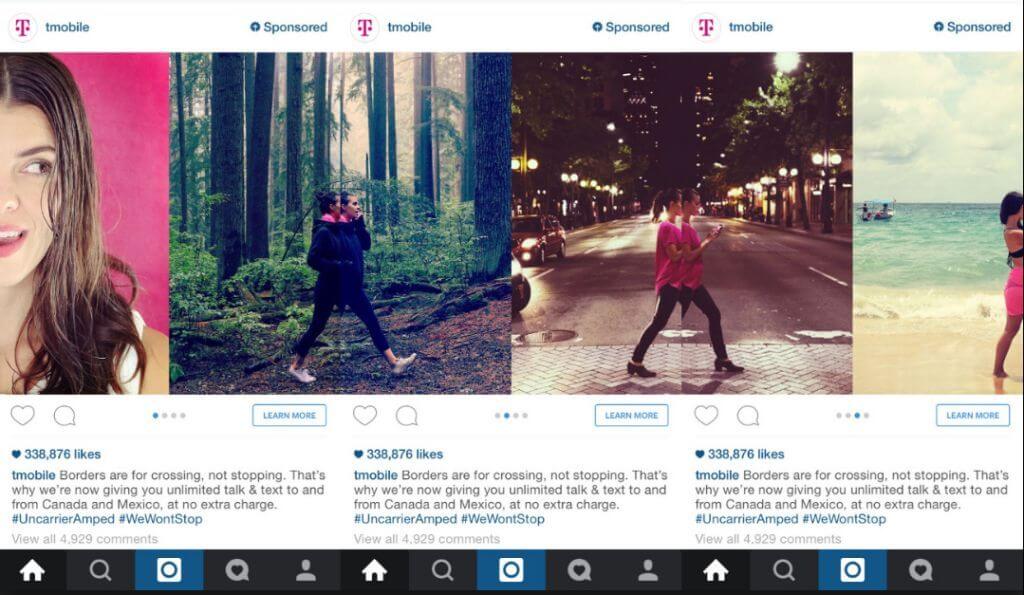Image resolution: width=1024 pixels, height=595 pixels.
Task: Open activity heart-bubble icon in the leftmost bottom bar
Action: pyautogui.click(x=237, y=570)
